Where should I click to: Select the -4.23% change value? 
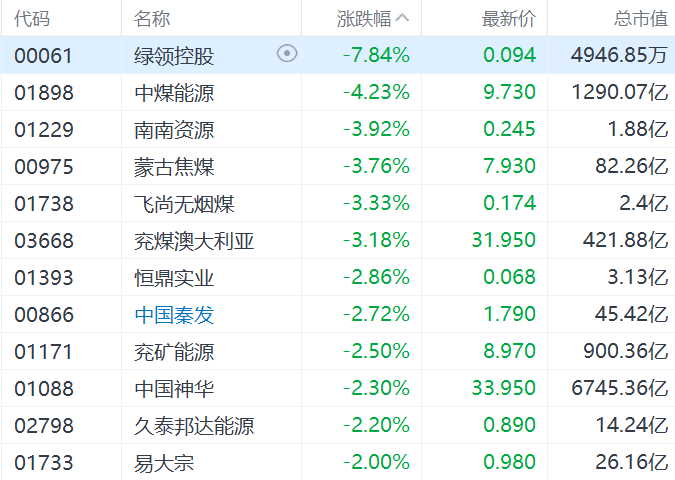coord(376,92)
